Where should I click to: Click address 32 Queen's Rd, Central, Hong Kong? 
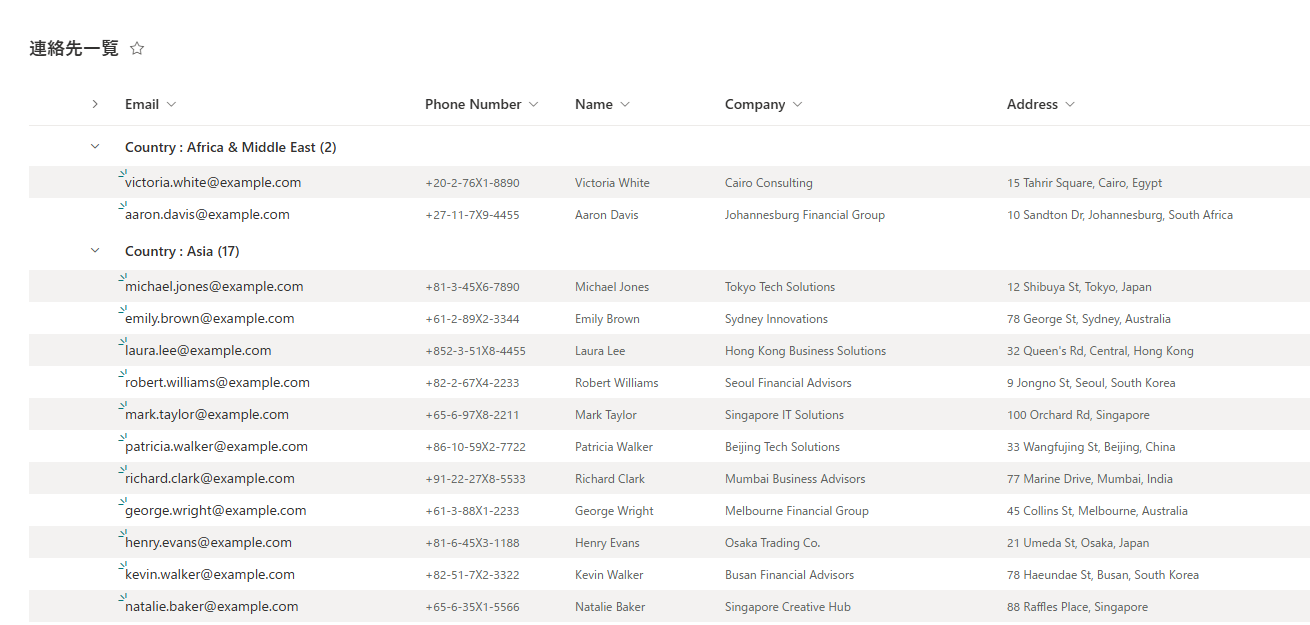(x=1100, y=351)
